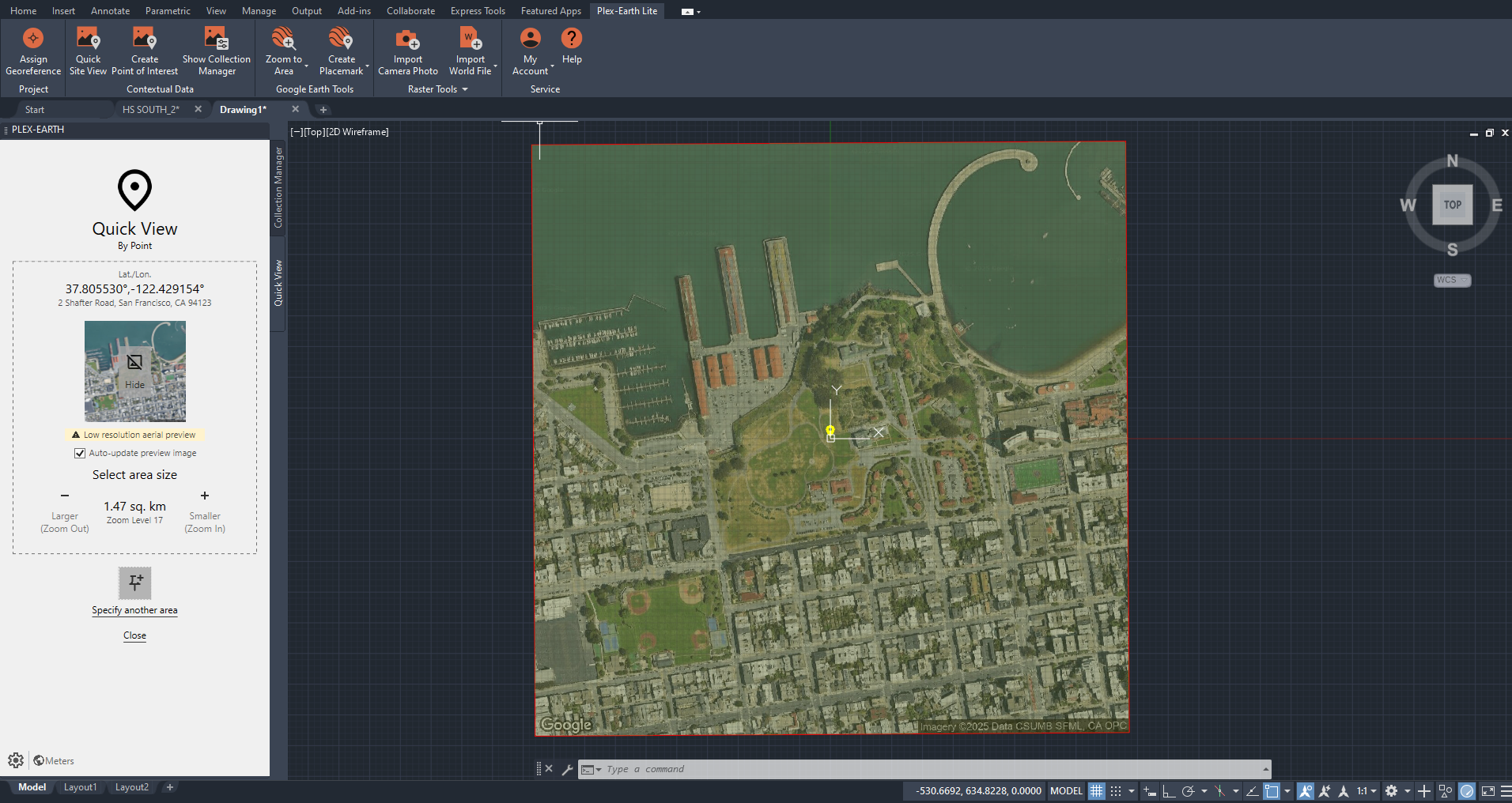Toggle snap mode in status bar

(x=1115, y=791)
